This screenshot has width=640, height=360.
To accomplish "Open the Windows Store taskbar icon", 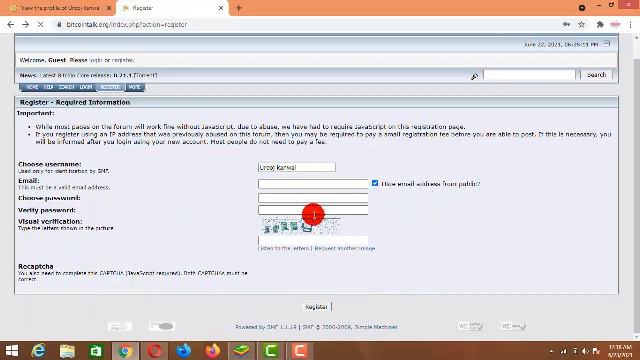I will (96, 351).
